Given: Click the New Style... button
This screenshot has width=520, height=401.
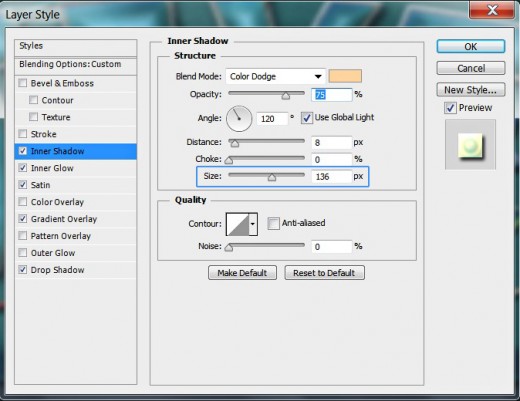Looking at the screenshot, I should pyautogui.click(x=471, y=90).
